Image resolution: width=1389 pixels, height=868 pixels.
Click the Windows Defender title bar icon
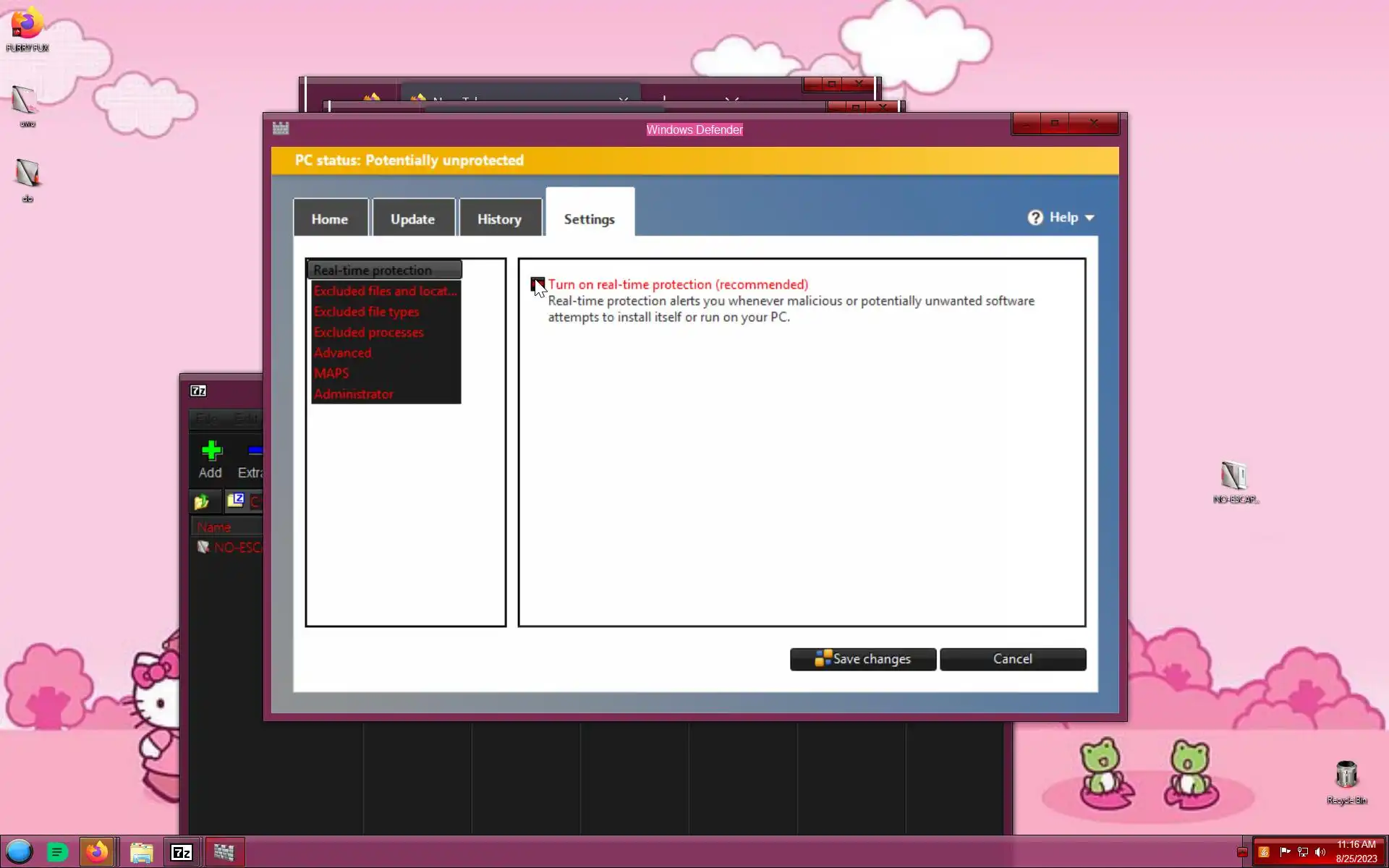point(281,129)
